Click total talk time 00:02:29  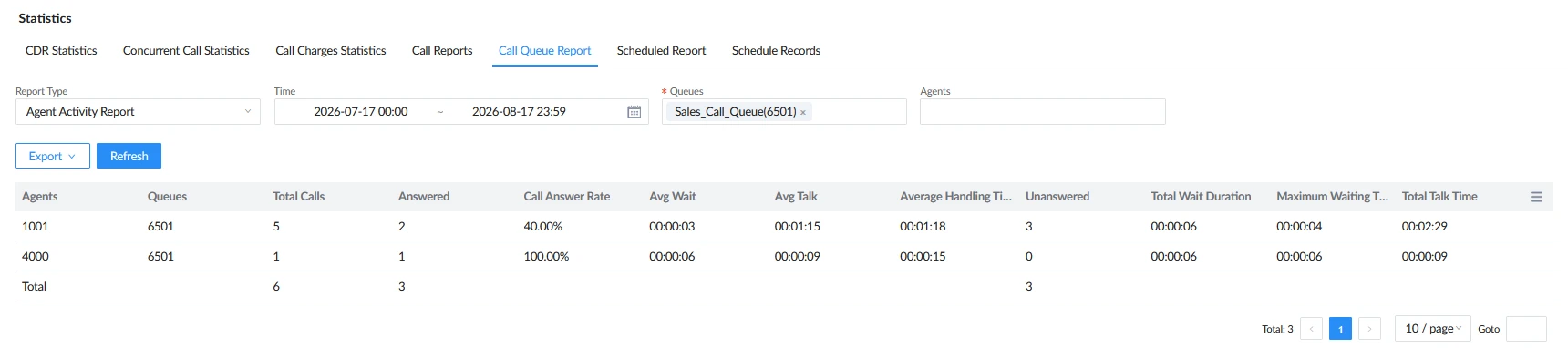coord(1425,227)
